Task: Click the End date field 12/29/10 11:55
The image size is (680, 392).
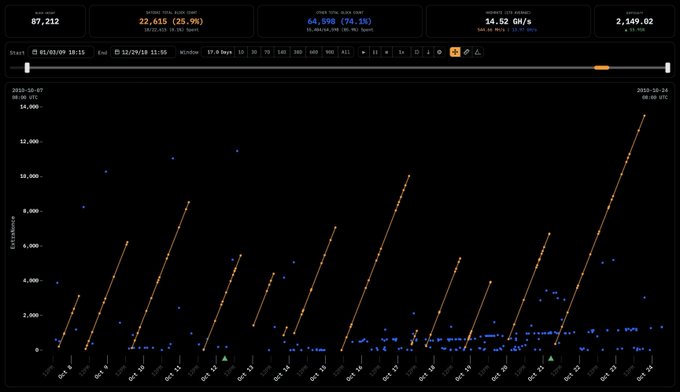Action: coord(144,52)
